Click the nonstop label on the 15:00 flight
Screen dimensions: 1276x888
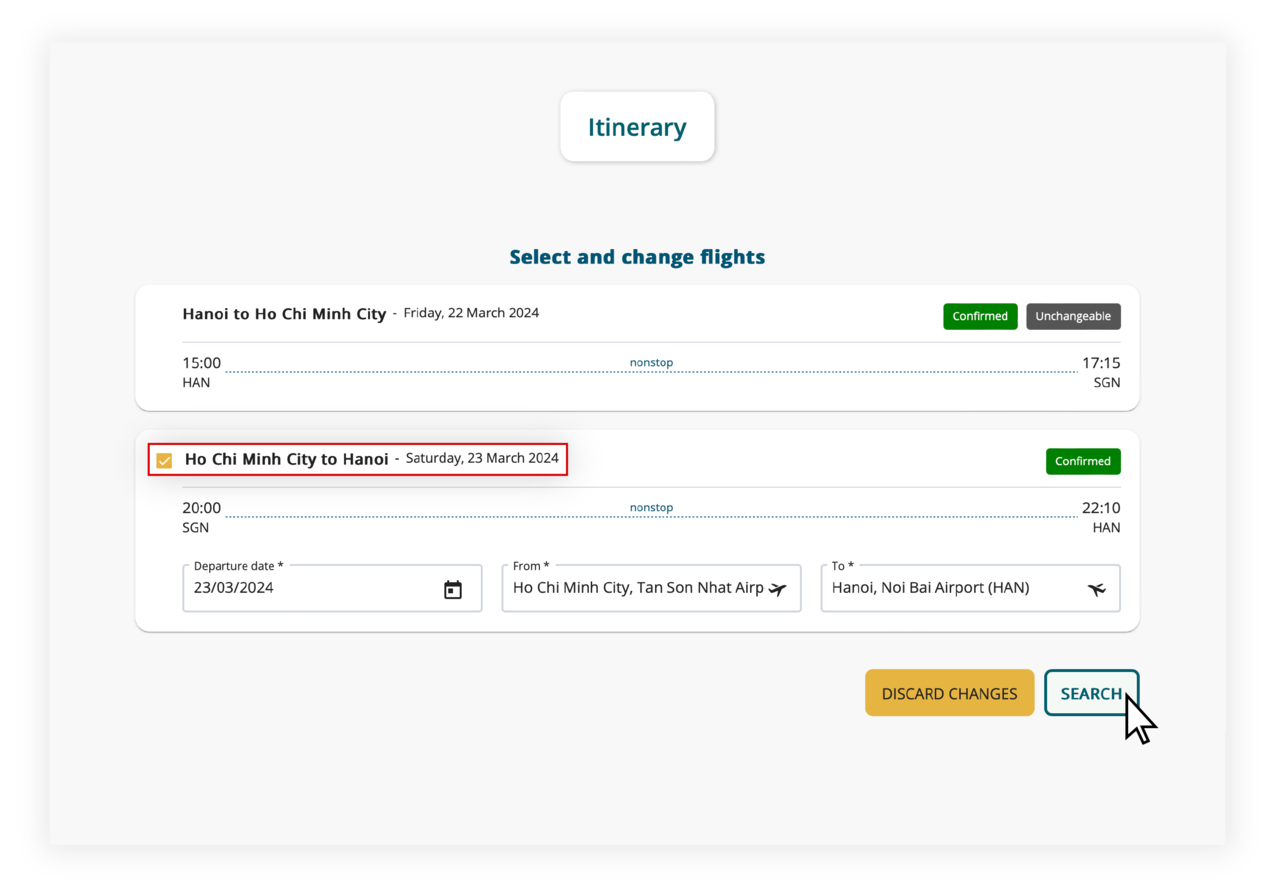pos(651,362)
